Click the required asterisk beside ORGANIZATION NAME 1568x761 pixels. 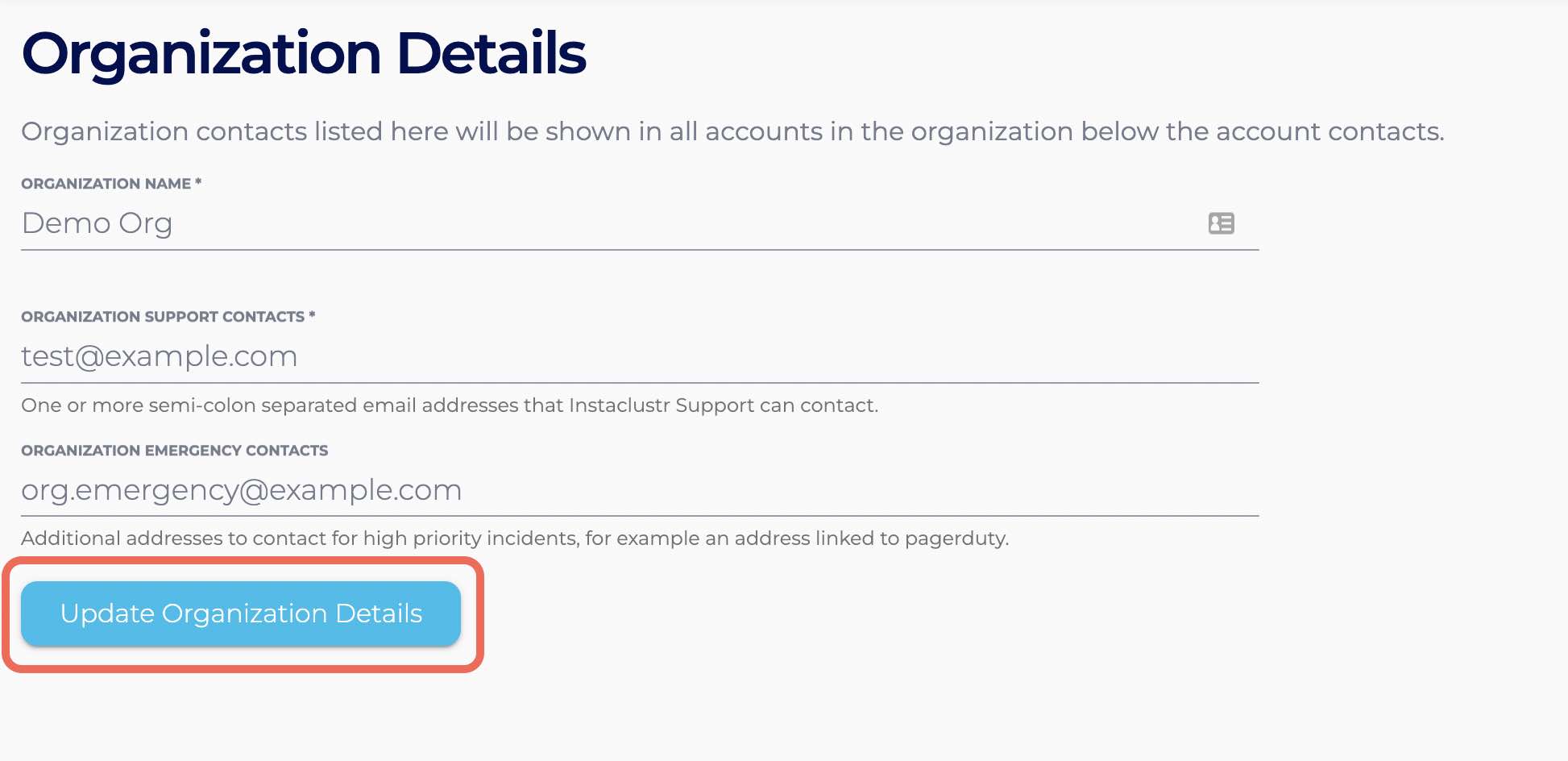pos(198,182)
